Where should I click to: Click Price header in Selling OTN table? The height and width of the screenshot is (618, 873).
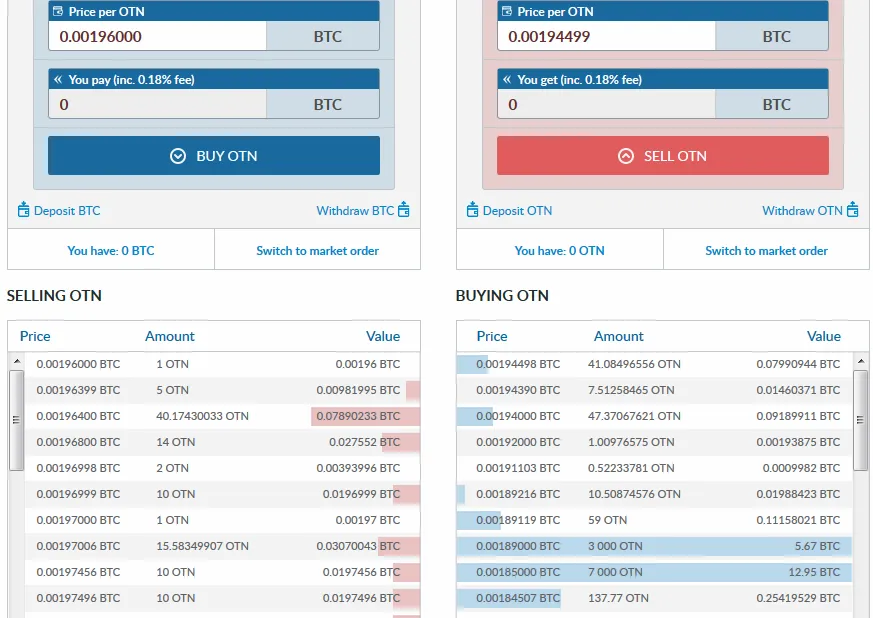point(35,336)
